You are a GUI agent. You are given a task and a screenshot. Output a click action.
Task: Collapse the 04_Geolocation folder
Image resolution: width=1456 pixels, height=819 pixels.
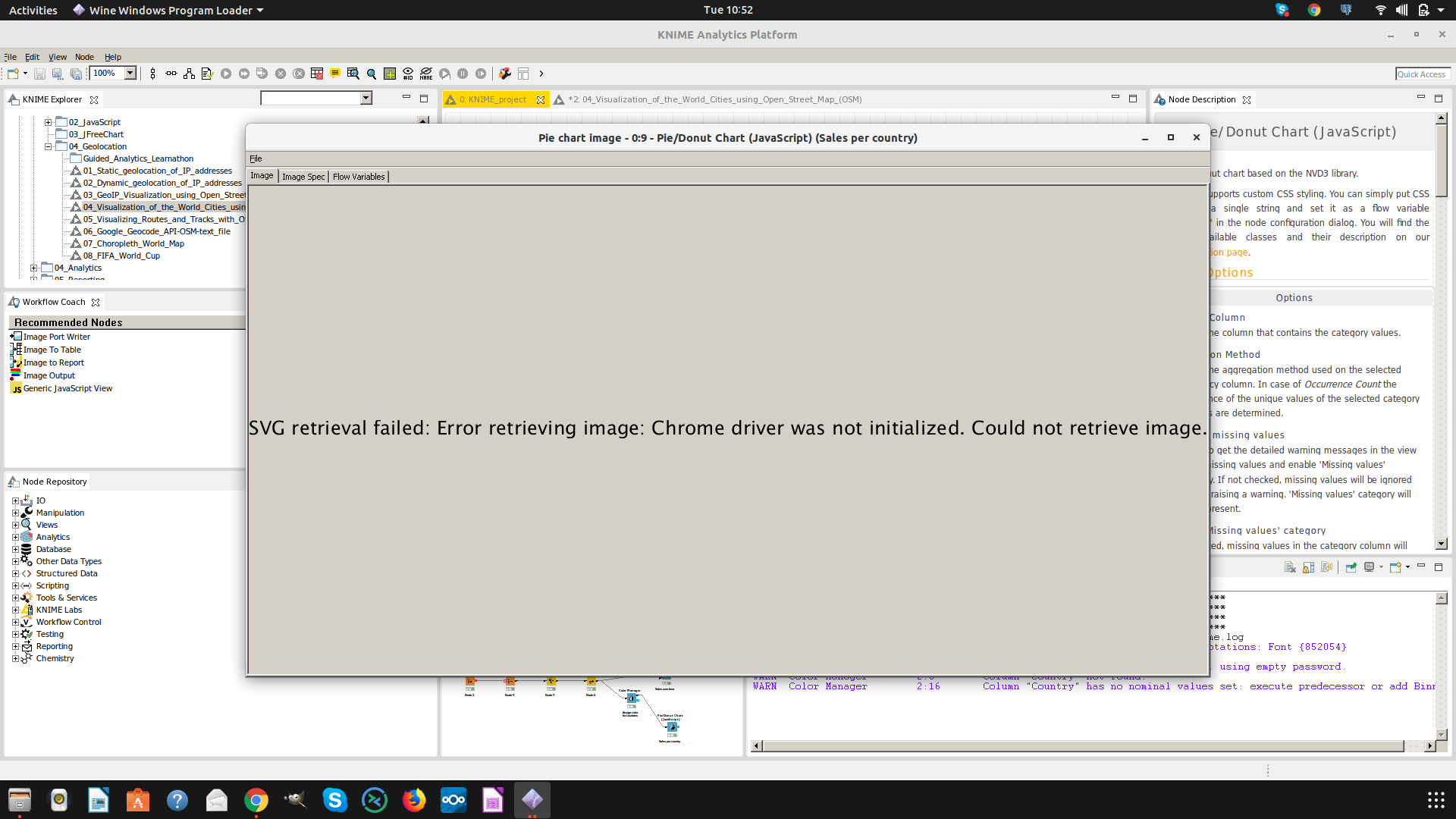(x=48, y=146)
